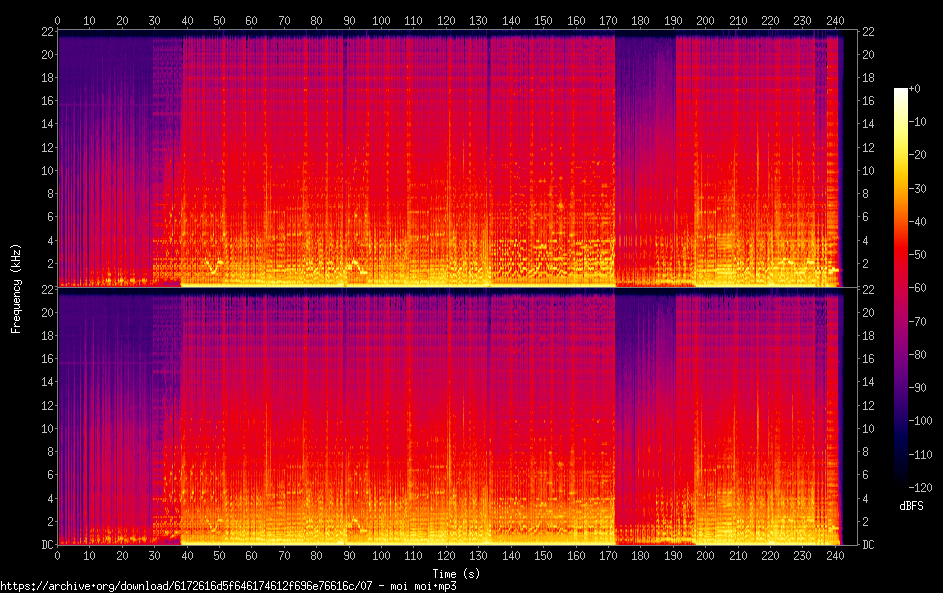This screenshot has height=593, width=943.
Task: Click the 120 tick on the top time axis
Action: (446, 20)
